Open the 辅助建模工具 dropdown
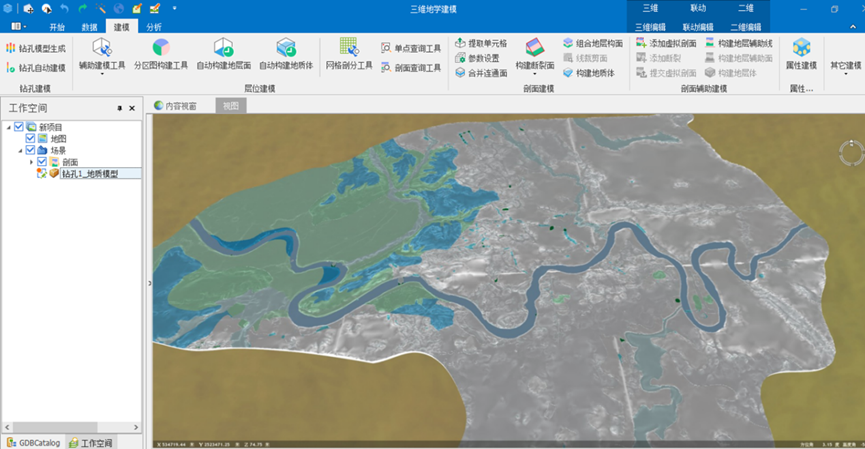865x449 pixels. [x=102, y=74]
